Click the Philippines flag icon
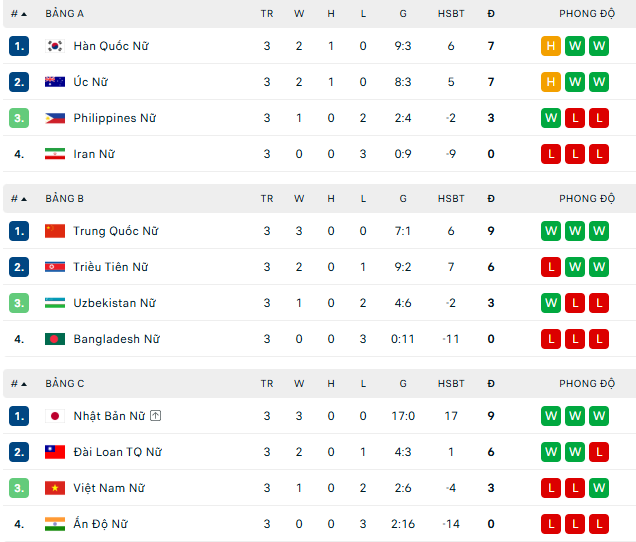This screenshot has height=542, width=636. tap(55, 118)
